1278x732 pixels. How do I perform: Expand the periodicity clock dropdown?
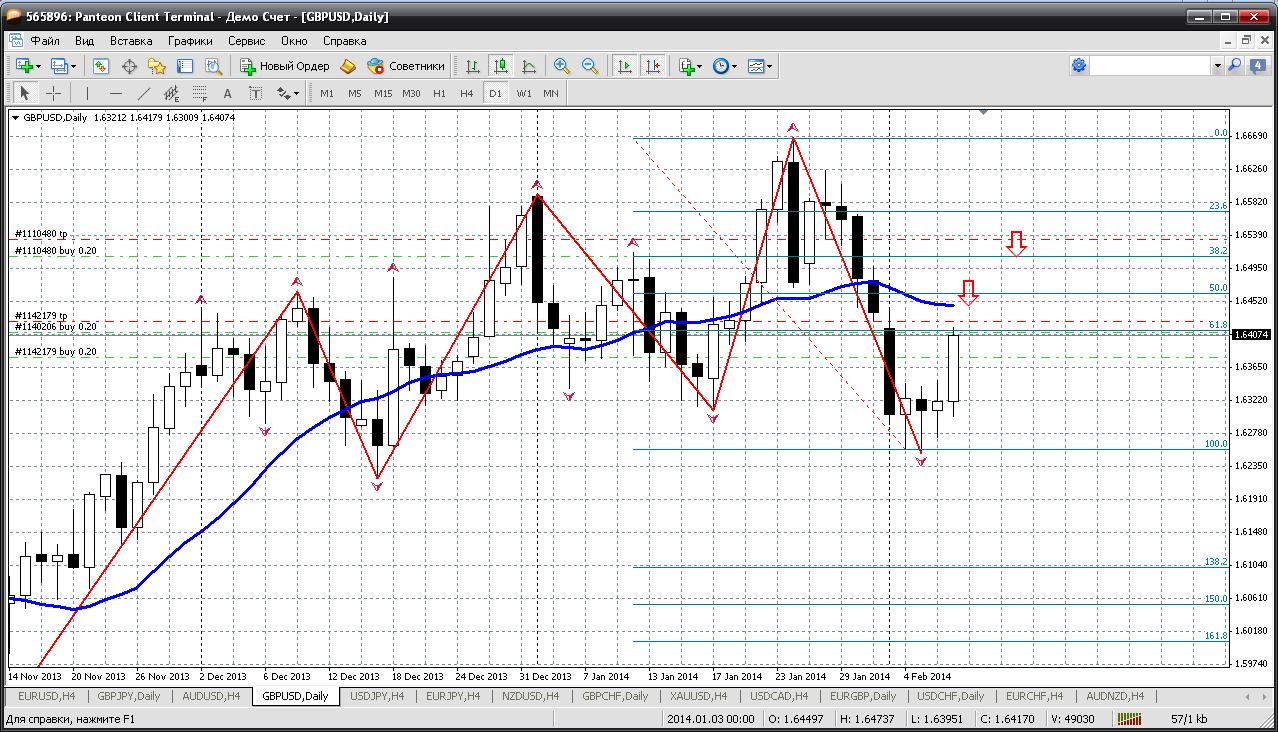click(x=725, y=66)
